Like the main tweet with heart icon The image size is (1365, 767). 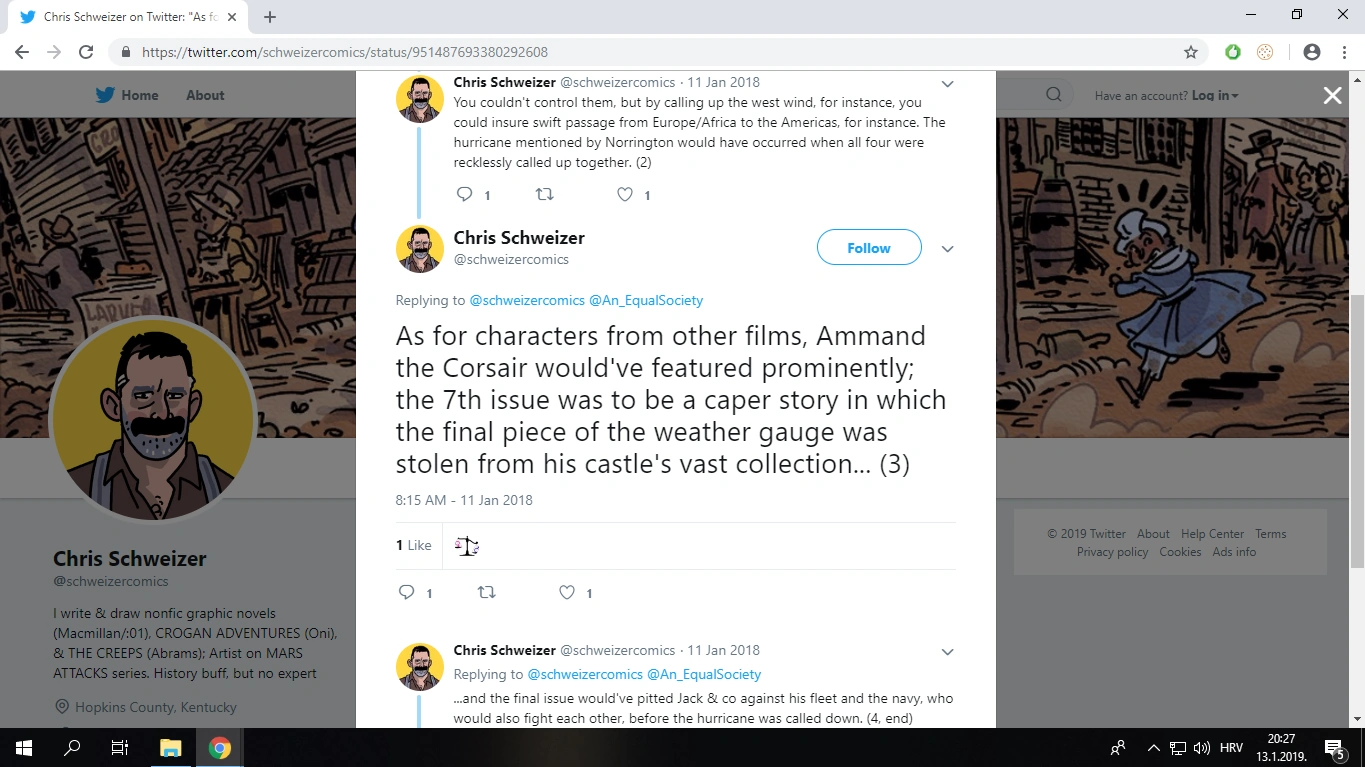(567, 593)
